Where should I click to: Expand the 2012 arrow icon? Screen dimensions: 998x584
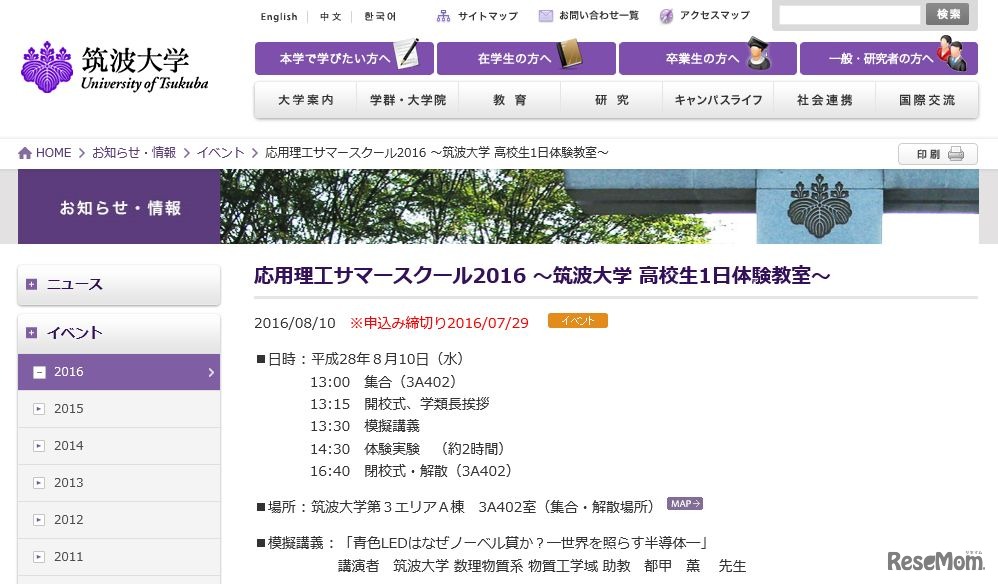[x=39, y=519]
